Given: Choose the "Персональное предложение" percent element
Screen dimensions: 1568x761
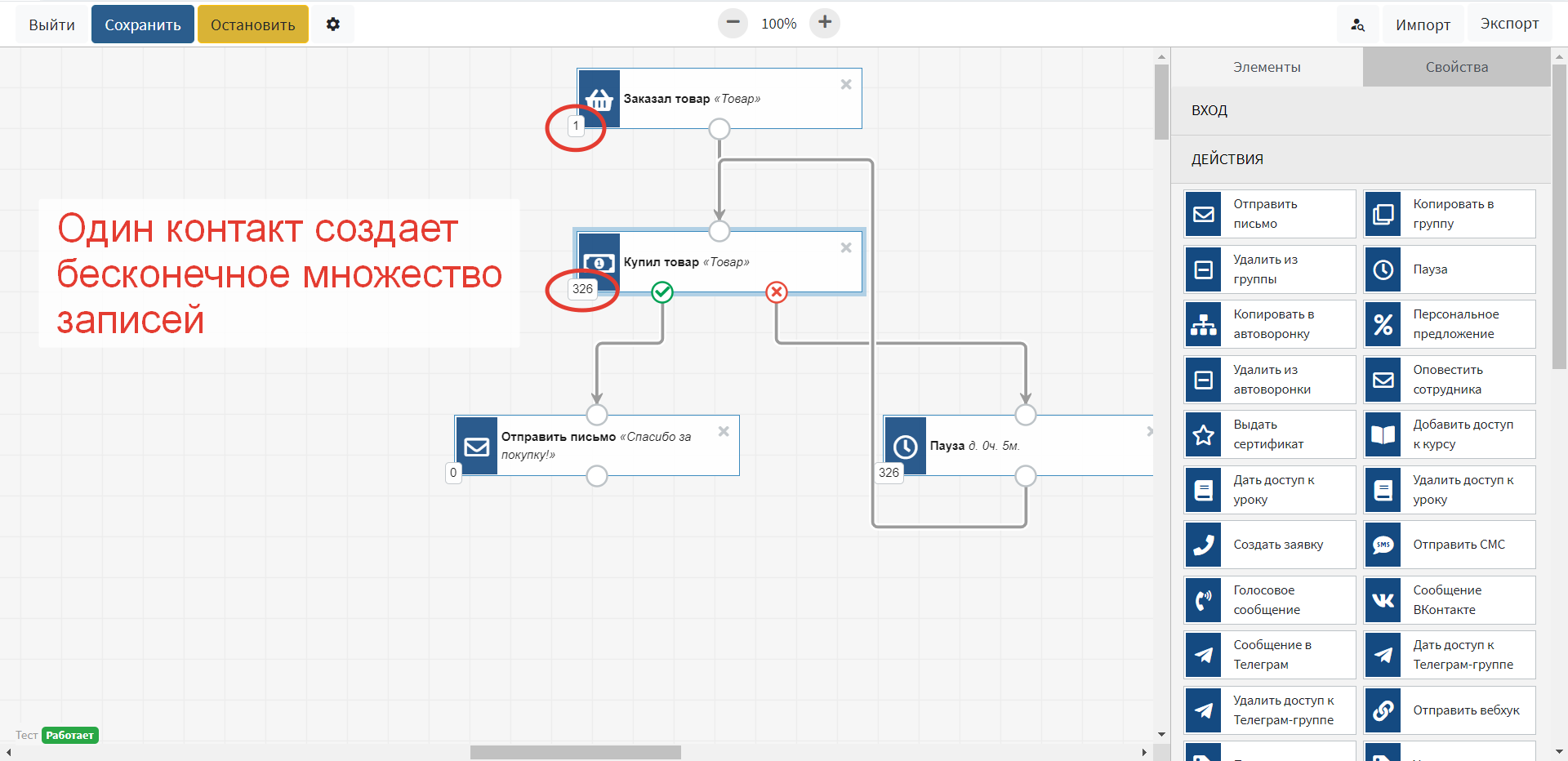Looking at the screenshot, I should pos(1450,324).
